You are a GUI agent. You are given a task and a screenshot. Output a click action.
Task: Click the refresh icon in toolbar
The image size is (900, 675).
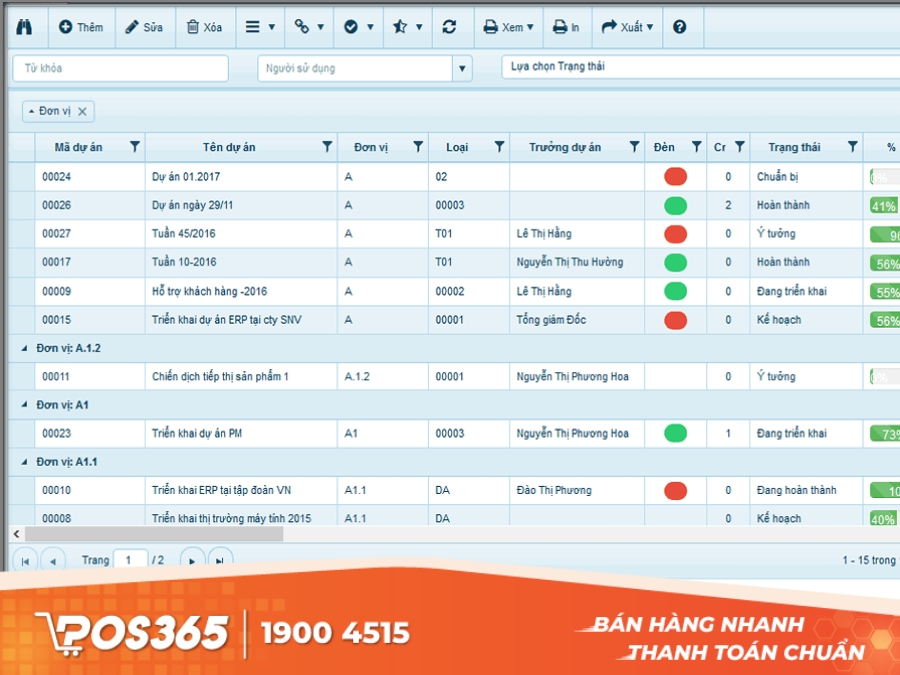click(x=449, y=27)
